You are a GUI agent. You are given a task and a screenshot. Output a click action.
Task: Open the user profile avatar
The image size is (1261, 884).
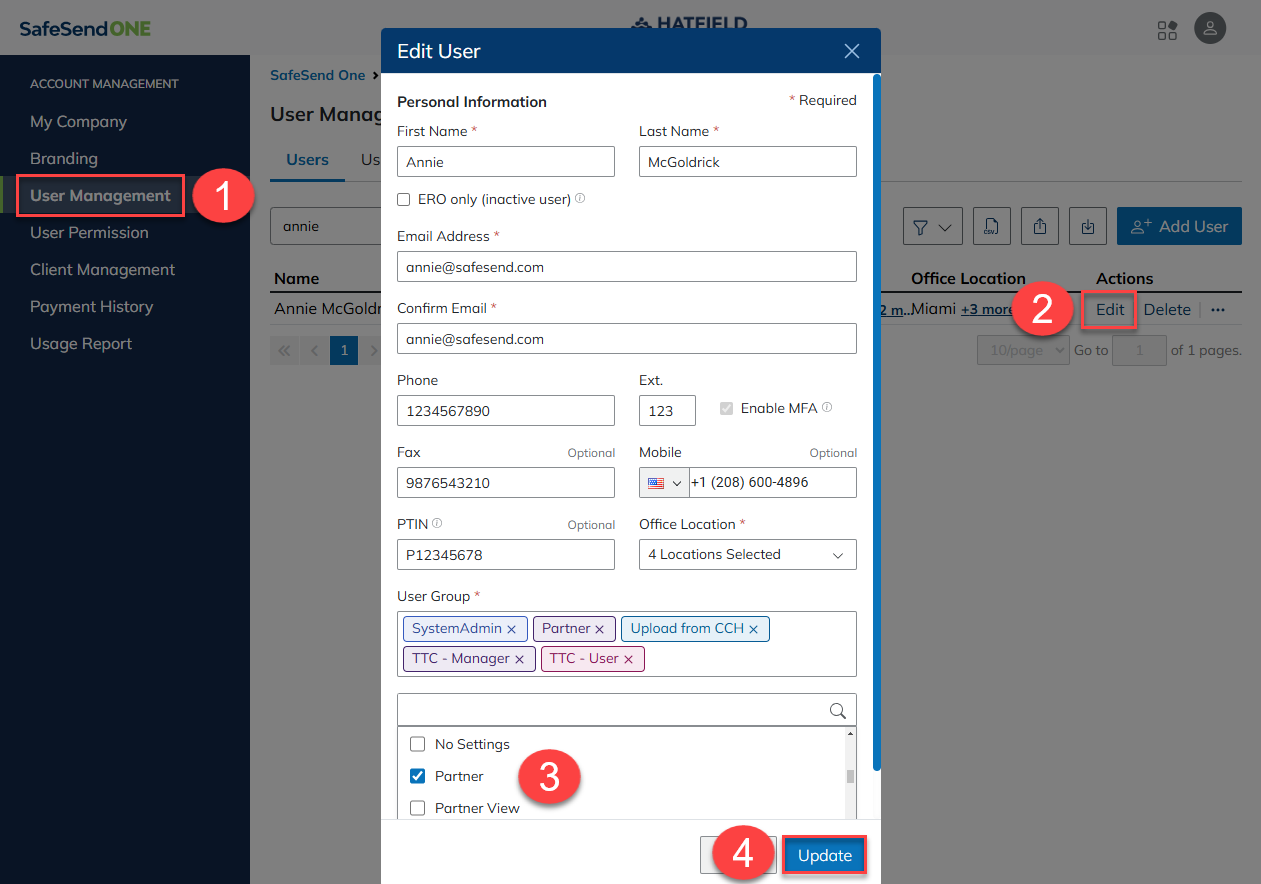[1210, 29]
